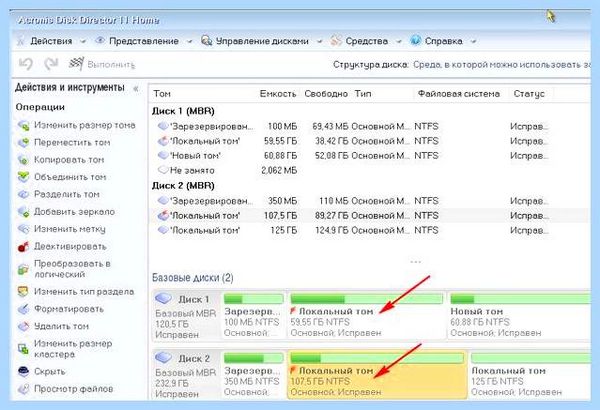Viewport: 600px width, 410px height.
Task: Click Удалить том operation
Action: tap(61, 327)
